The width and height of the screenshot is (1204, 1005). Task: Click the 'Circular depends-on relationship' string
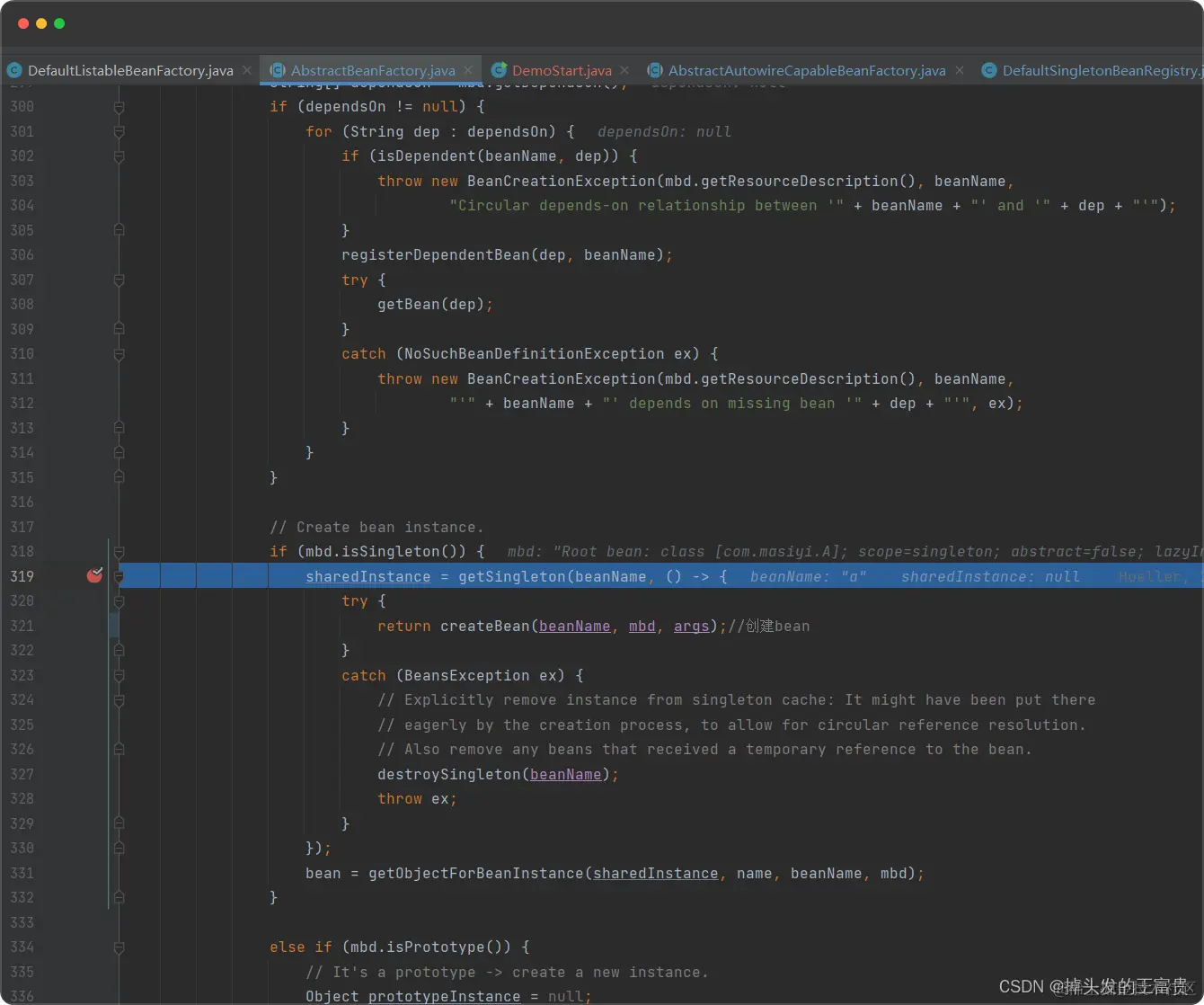tap(647, 205)
